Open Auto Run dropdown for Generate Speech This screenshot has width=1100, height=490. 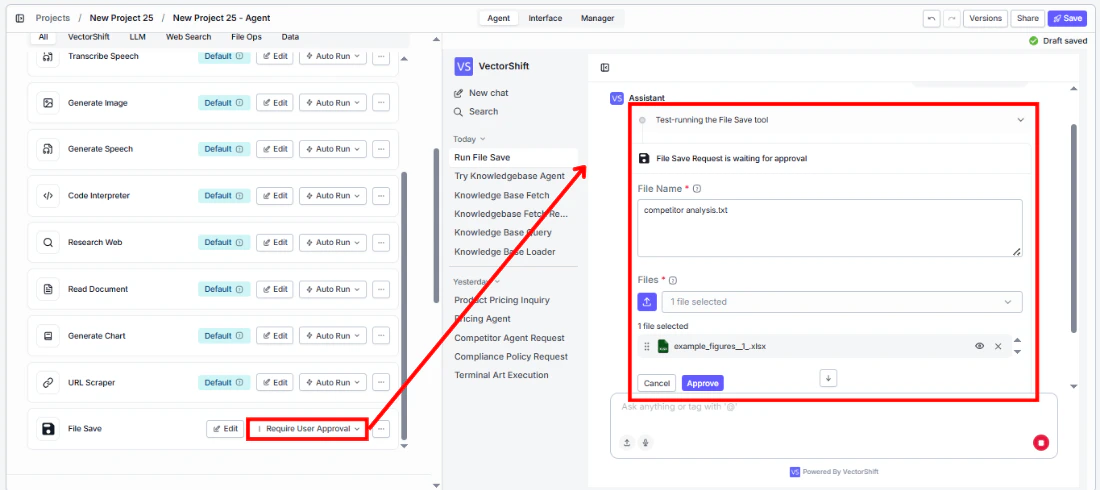pos(333,149)
